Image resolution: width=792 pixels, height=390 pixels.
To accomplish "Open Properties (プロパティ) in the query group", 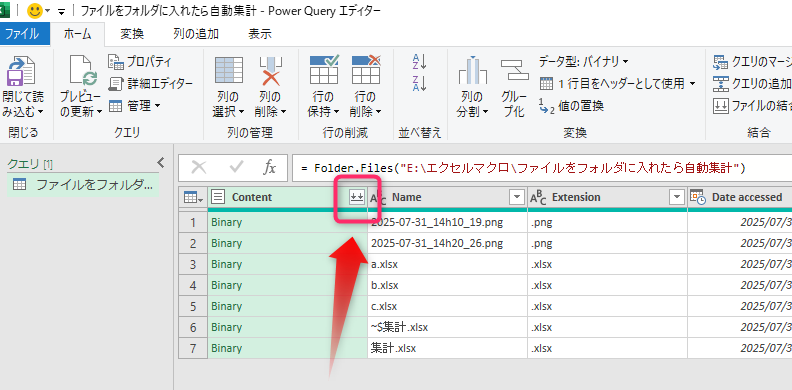I will (x=140, y=62).
